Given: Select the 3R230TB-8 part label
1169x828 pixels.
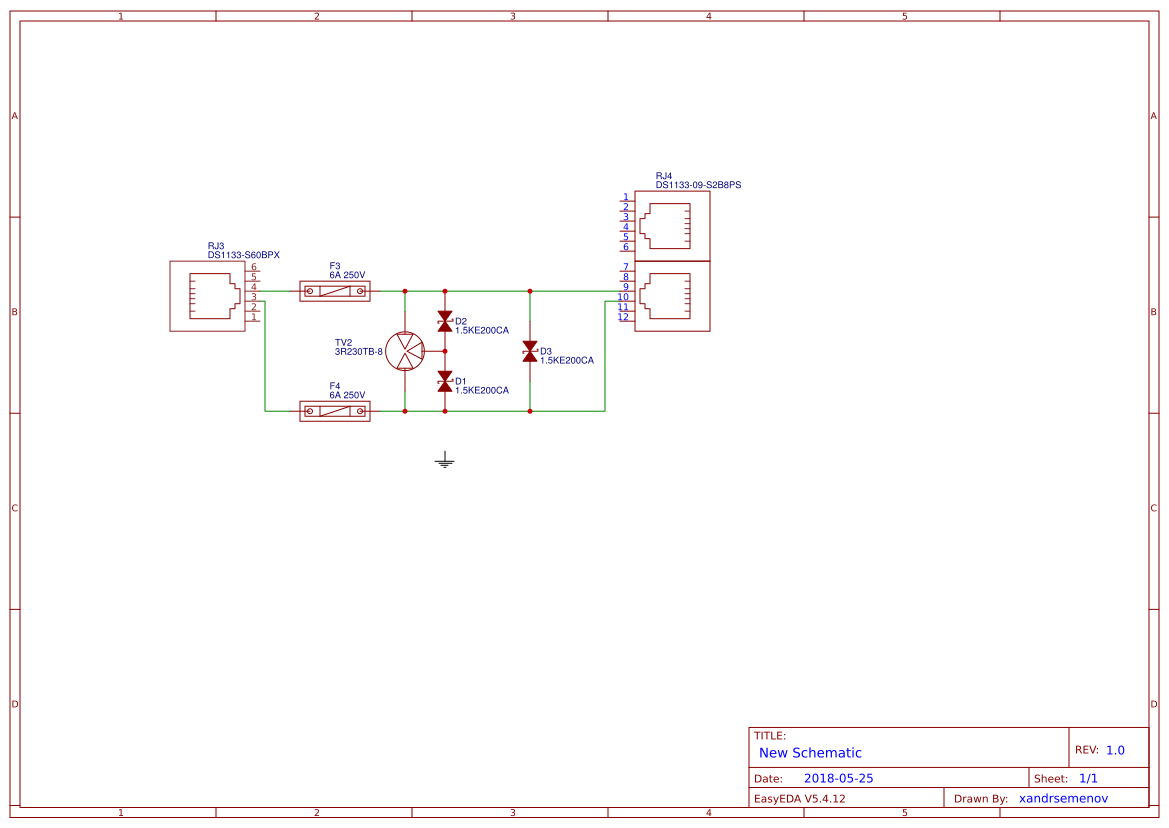Looking at the screenshot, I should (x=357, y=352).
